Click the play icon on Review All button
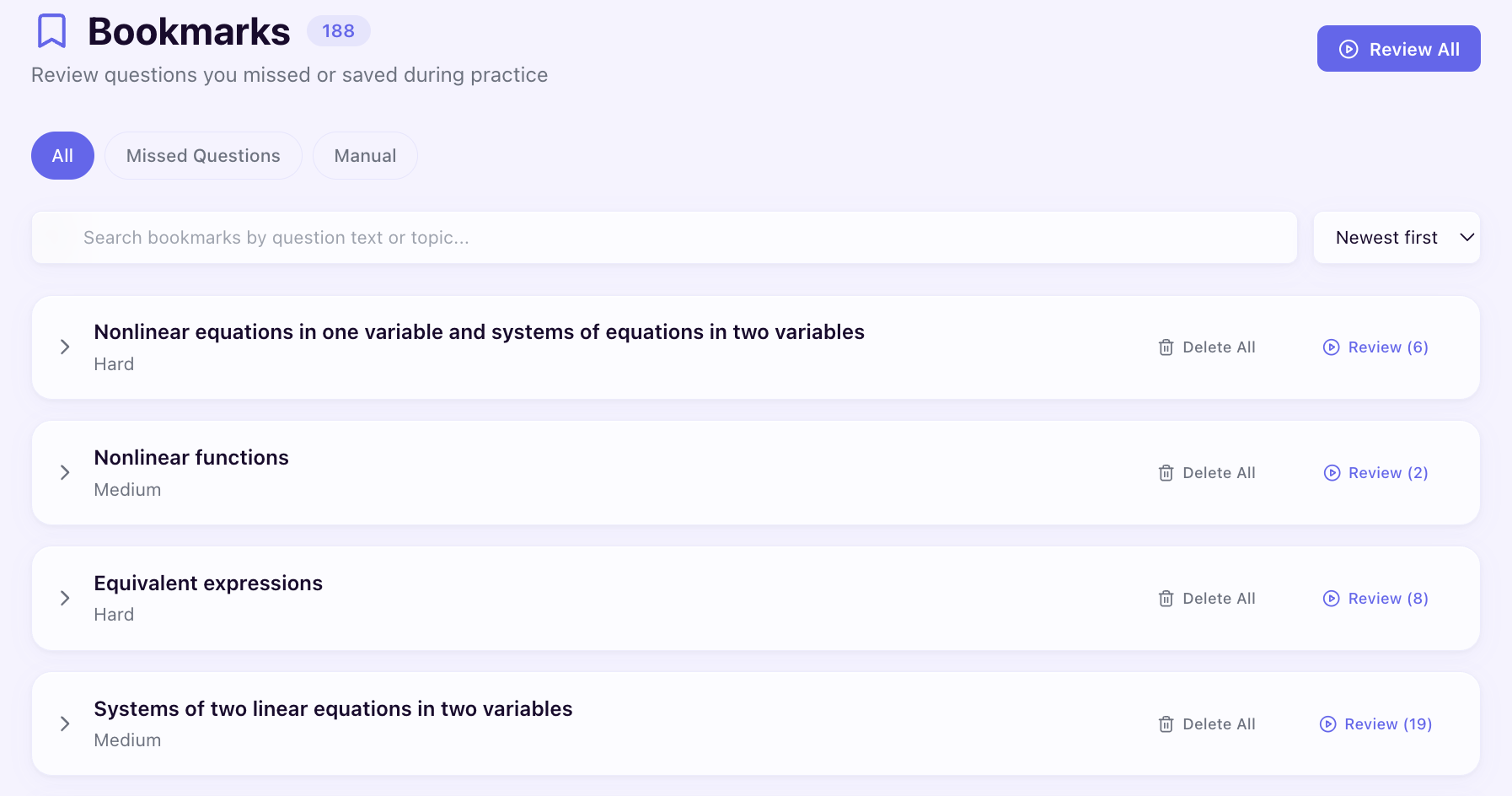 coord(1349,48)
